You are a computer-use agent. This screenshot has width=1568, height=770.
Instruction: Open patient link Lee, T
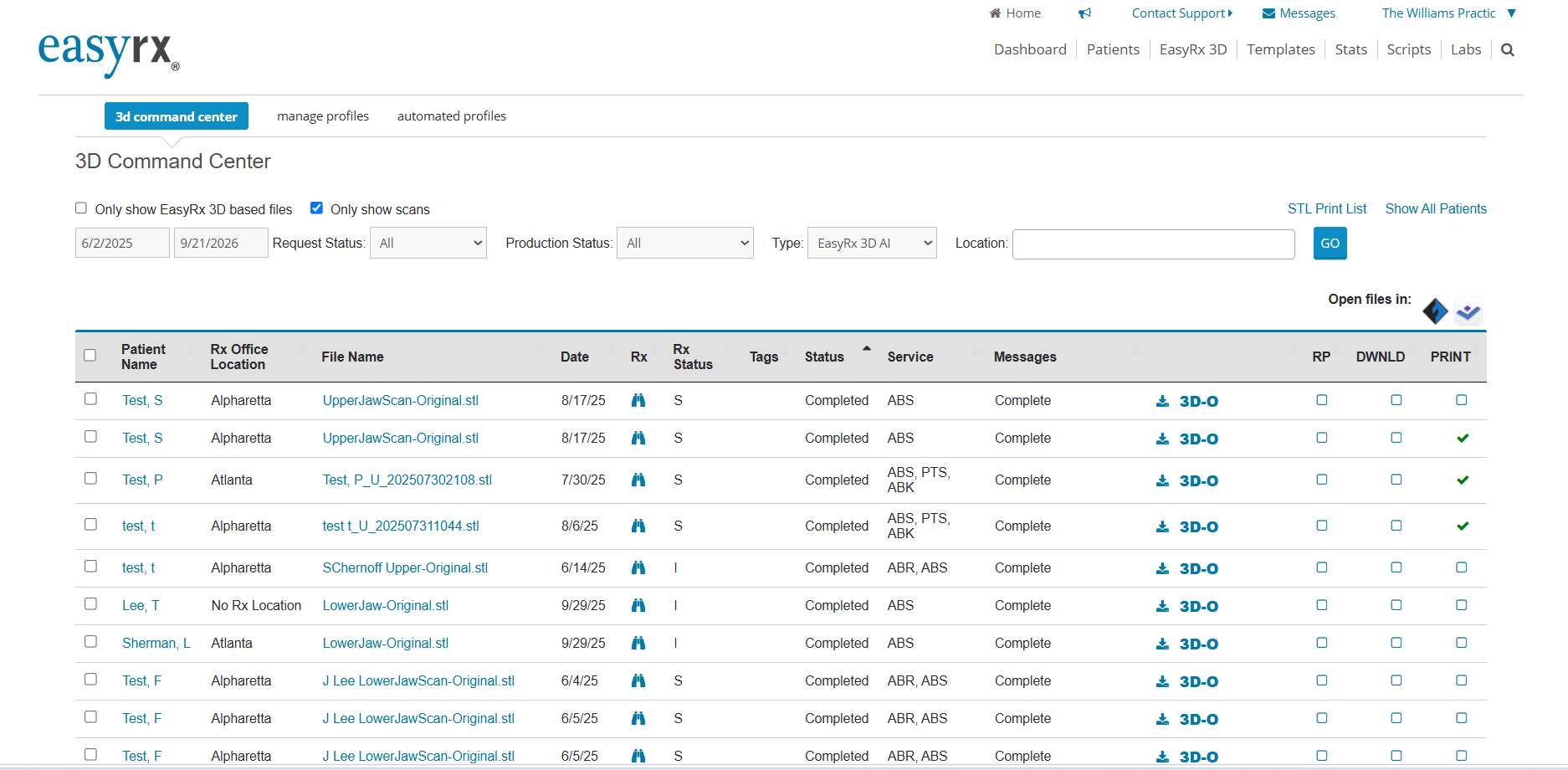tap(141, 606)
